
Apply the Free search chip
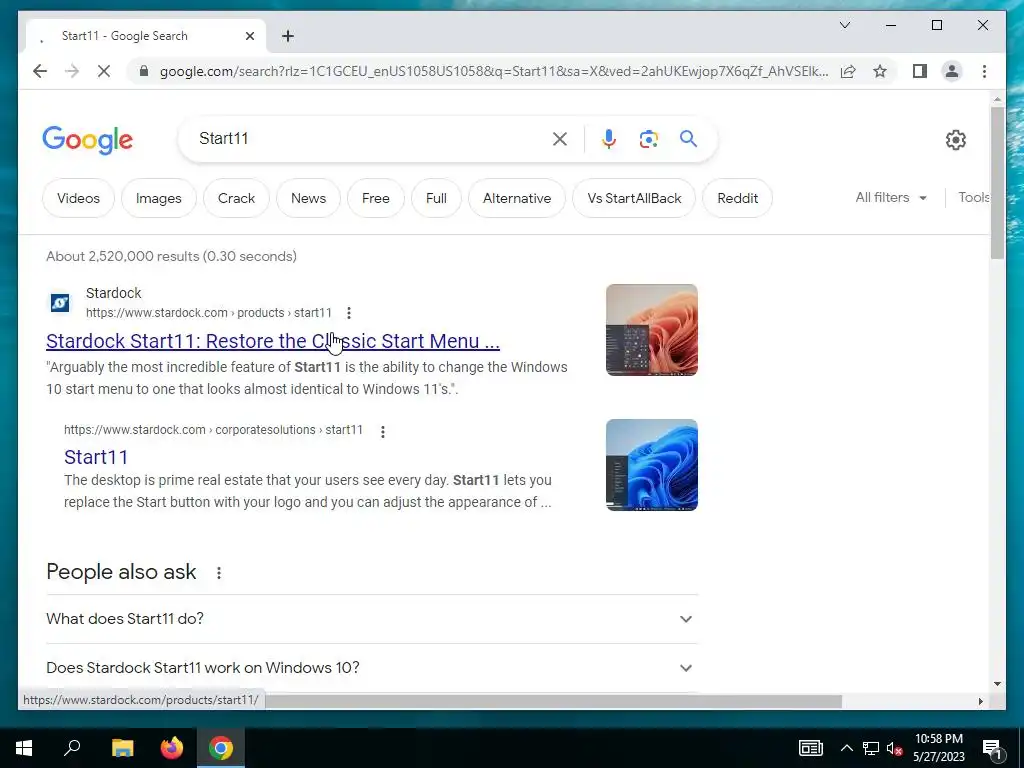(376, 198)
